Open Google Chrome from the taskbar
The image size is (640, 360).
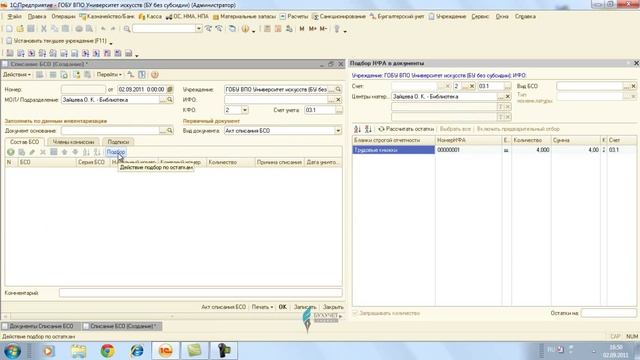107,351
